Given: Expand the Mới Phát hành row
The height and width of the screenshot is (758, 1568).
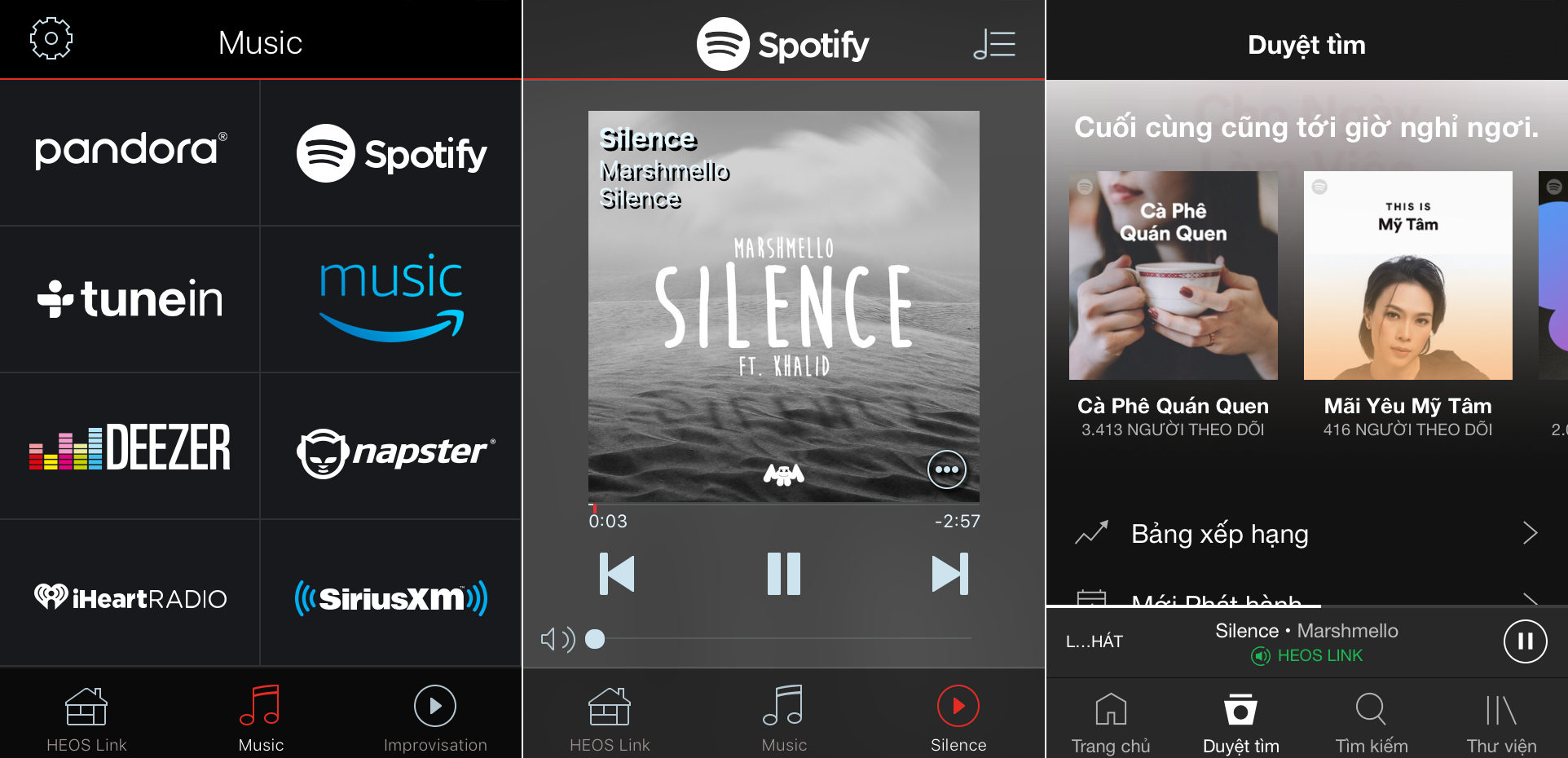Looking at the screenshot, I should point(1306,598).
